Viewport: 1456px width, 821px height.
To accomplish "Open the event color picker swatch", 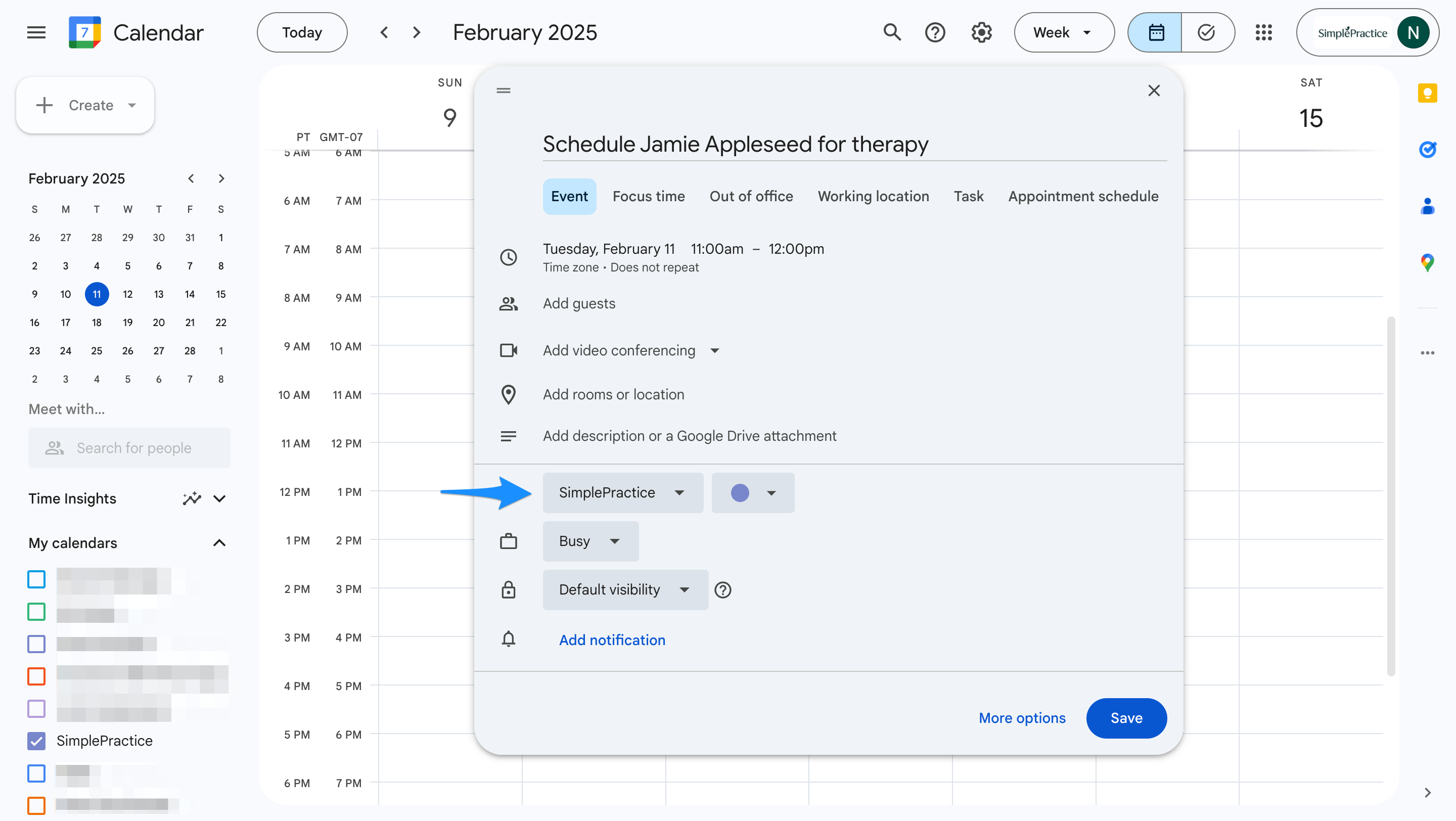I will click(752, 492).
